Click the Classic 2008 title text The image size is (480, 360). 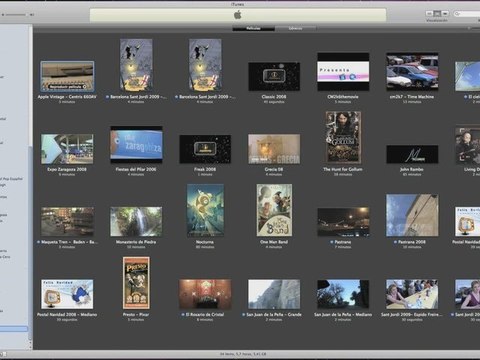[x=274, y=97]
